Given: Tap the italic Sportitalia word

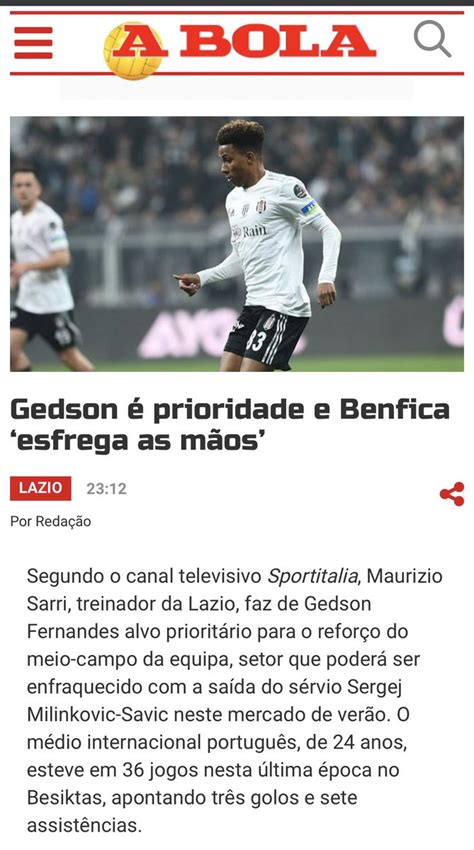Looking at the screenshot, I should (313, 576).
